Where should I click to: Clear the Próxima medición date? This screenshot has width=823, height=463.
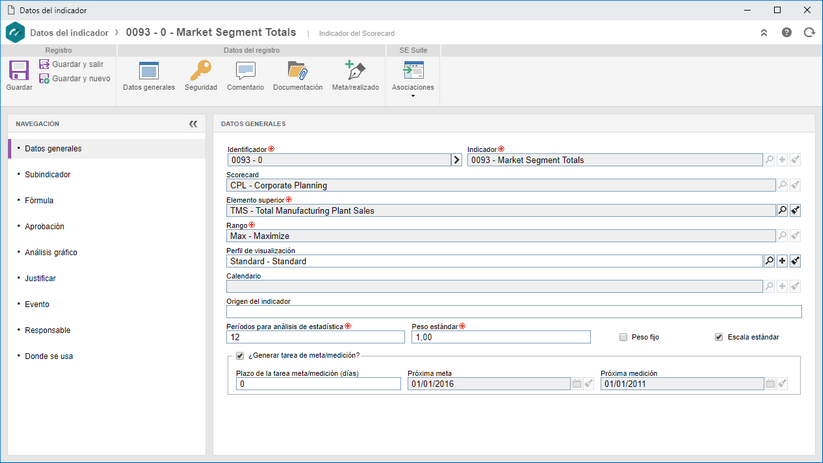782,384
